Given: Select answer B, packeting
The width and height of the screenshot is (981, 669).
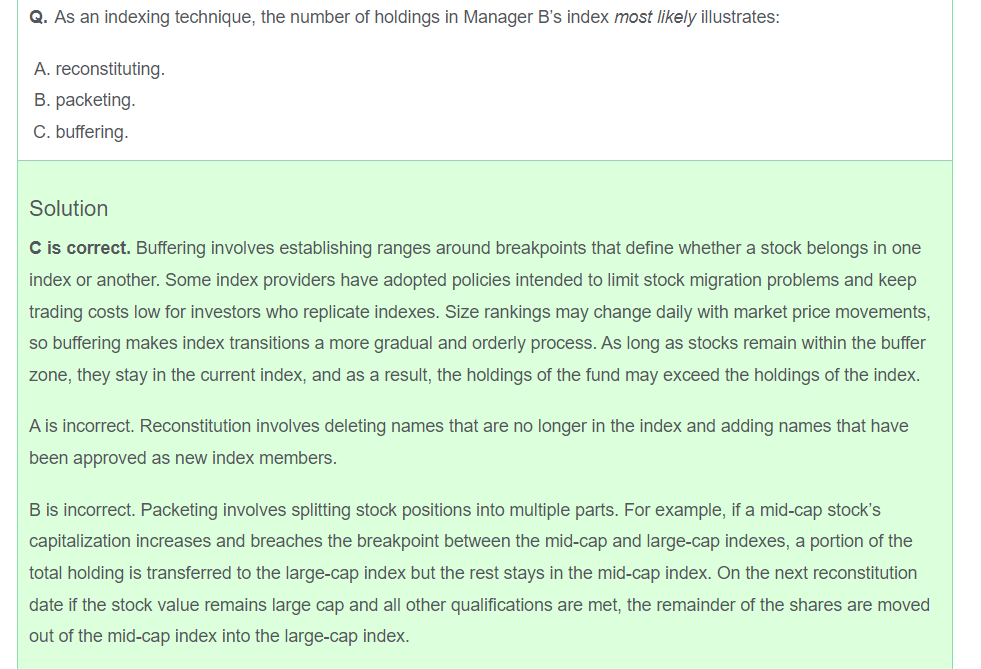Looking at the screenshot, I should coord(84,100).
